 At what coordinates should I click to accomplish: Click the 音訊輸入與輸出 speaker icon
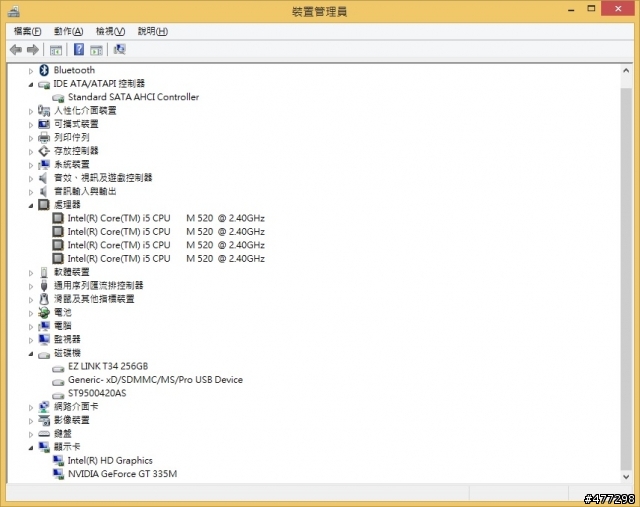click(x=43, y=191)
